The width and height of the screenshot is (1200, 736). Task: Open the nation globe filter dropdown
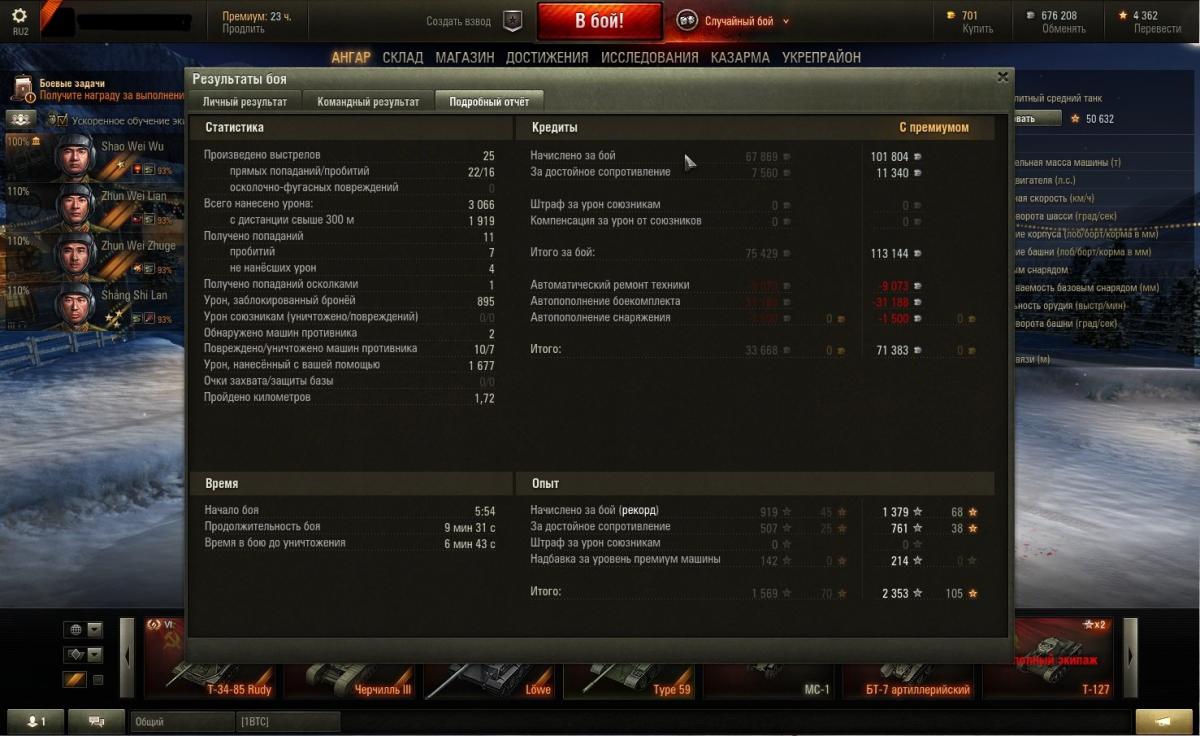coord(84,630)
